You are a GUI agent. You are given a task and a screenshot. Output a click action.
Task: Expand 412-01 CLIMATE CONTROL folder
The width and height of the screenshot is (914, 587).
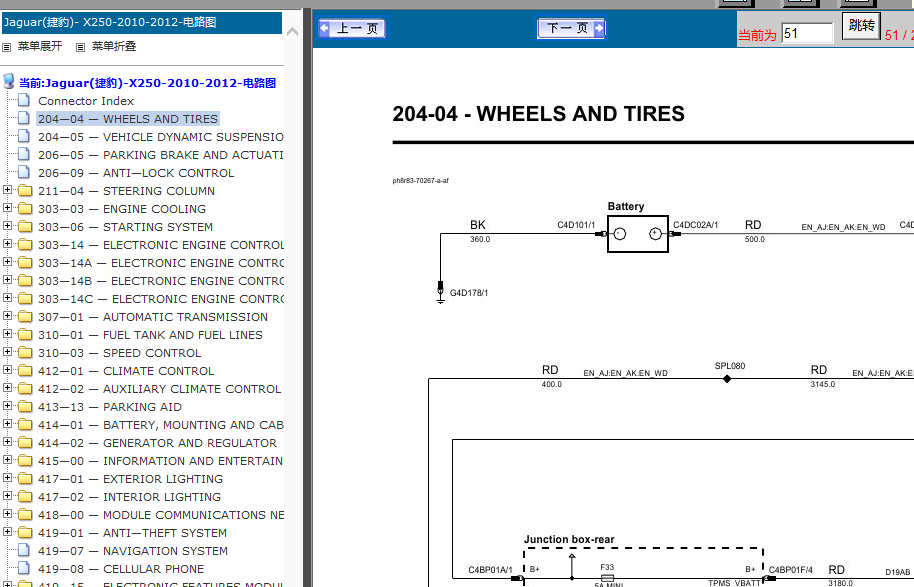tap(7, 370)
